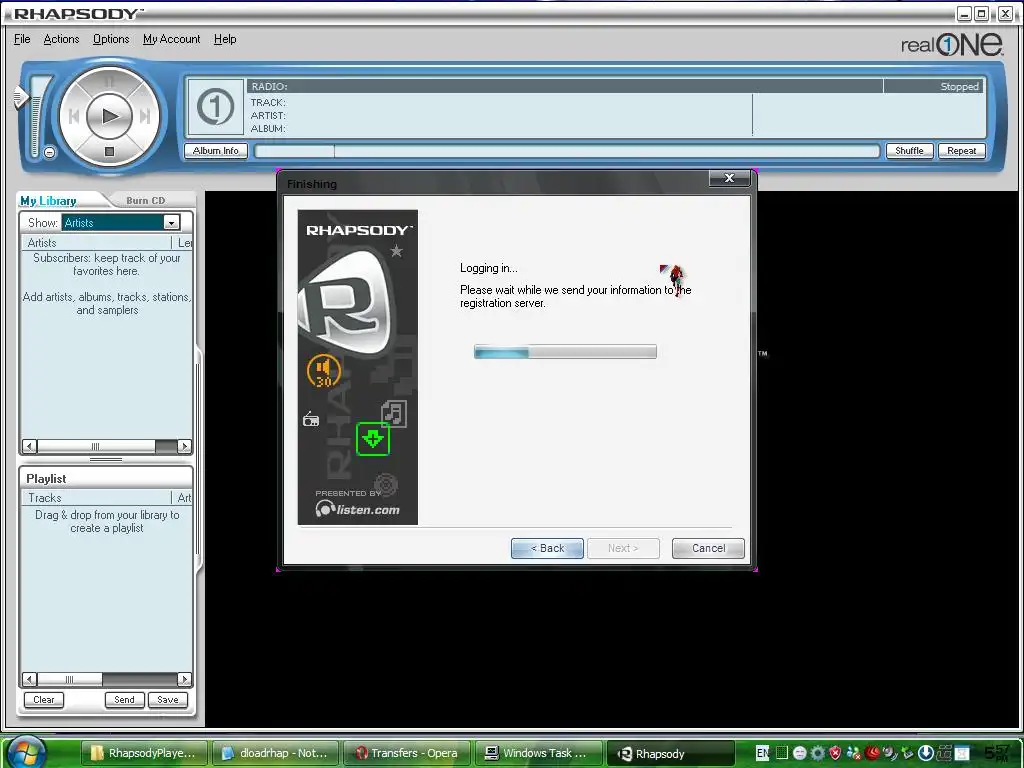
Task: Click the track progress seek bar
Action: click(566, 152)
